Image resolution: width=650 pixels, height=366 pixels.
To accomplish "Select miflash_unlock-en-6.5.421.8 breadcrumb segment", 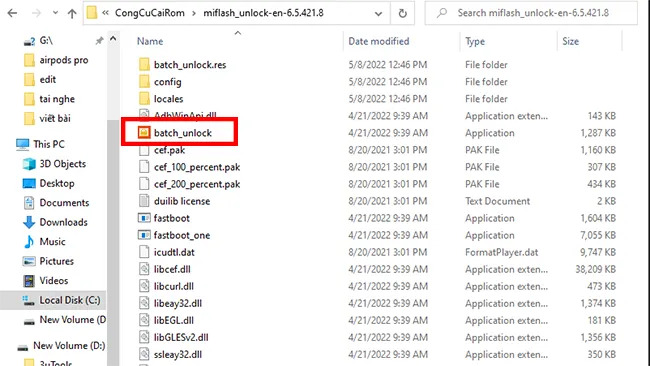I will click(x=263, y=13).
